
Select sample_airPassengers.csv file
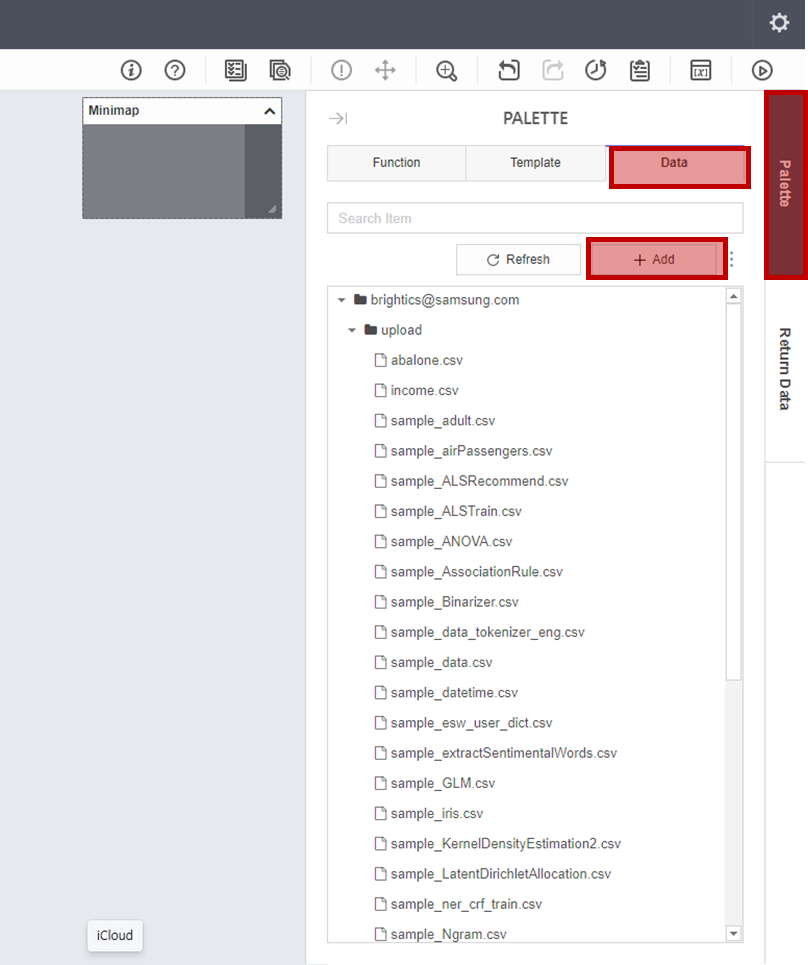click(471, 450)
